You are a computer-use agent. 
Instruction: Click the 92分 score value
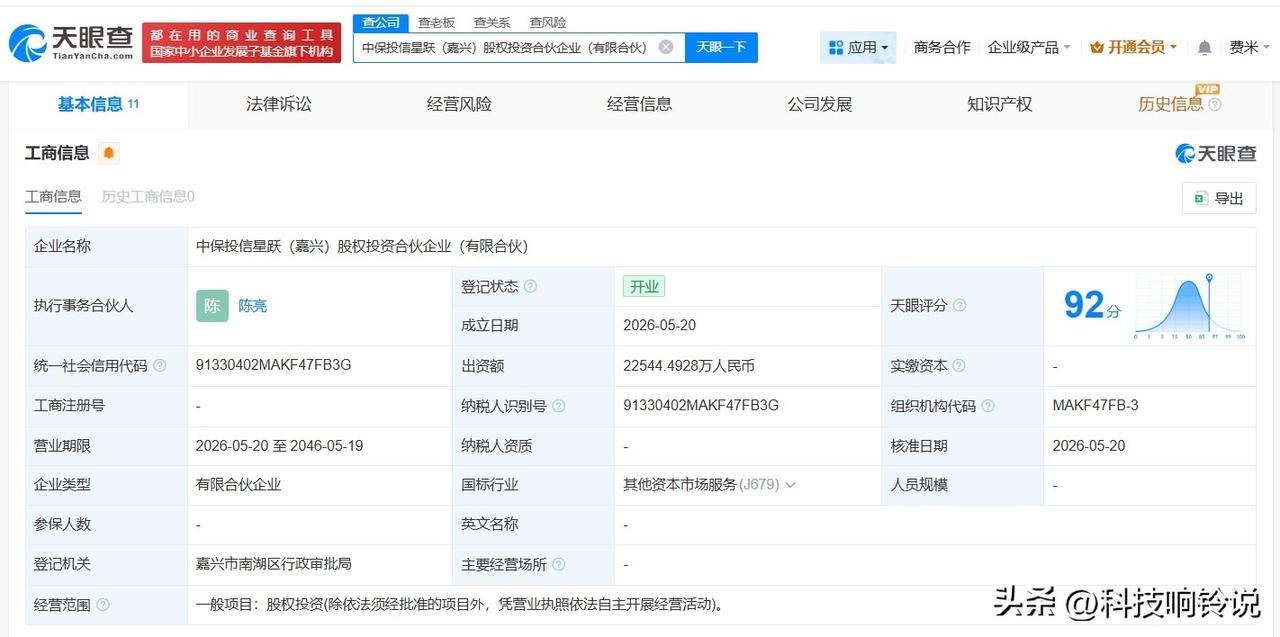1092,305
